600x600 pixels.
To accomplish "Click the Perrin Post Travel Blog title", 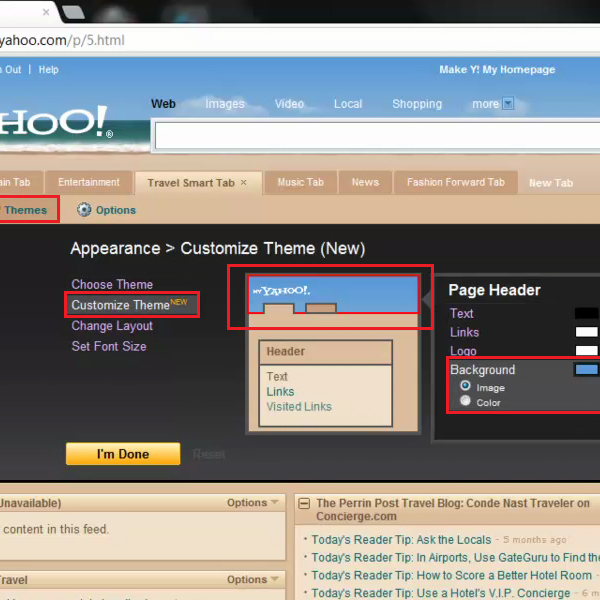I will [453, 509].
